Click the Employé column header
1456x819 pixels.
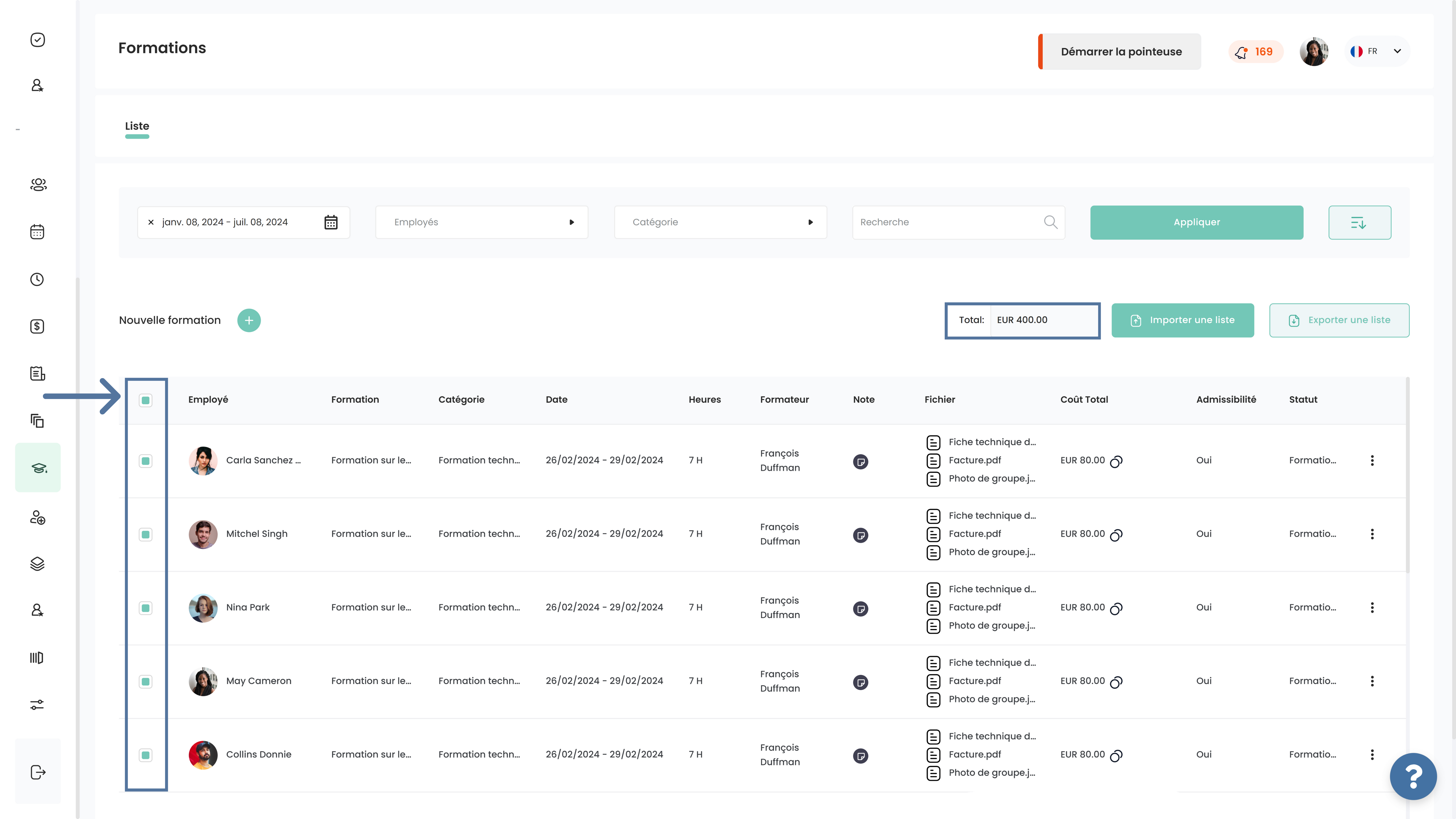[x=208, y=400]
